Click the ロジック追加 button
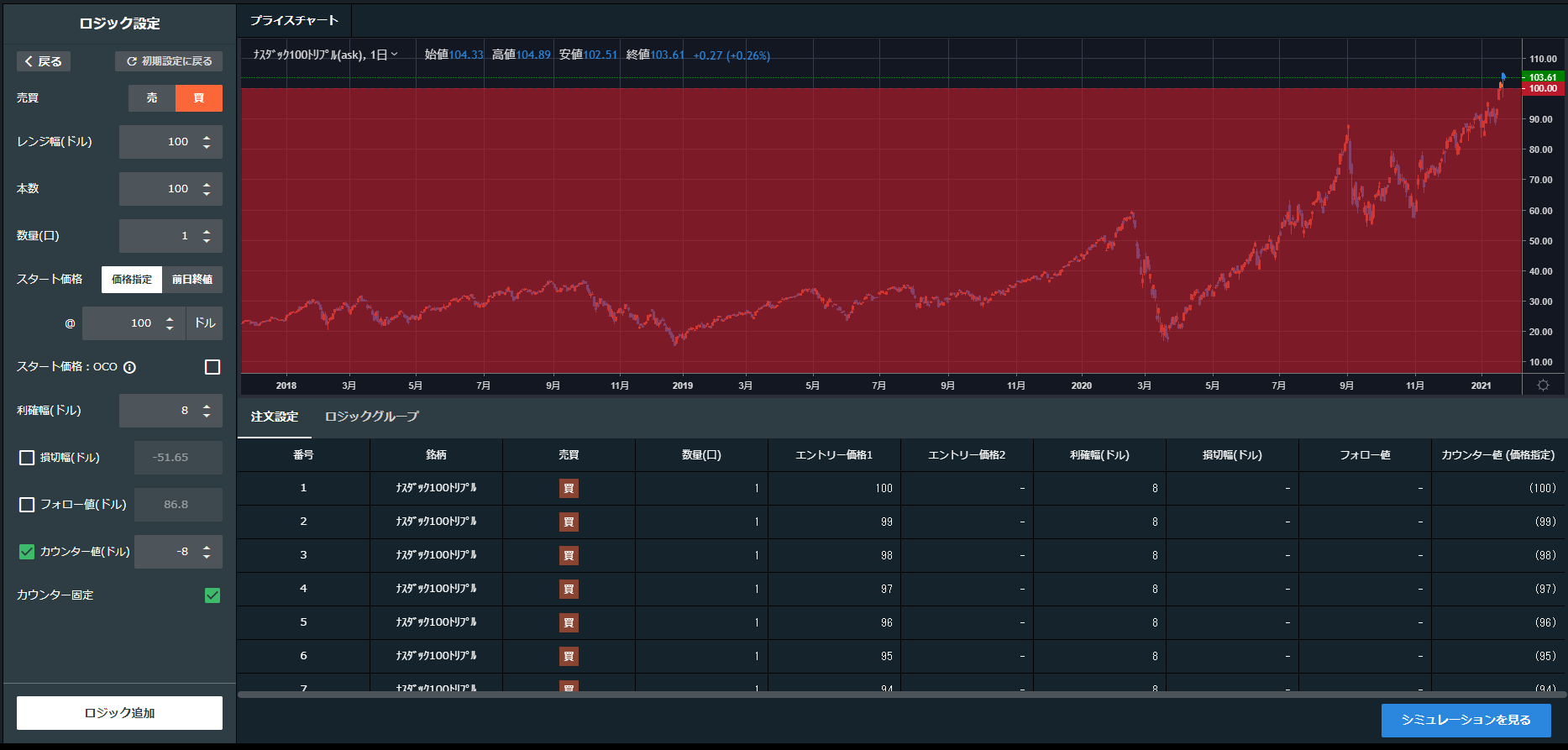The image size is (1568, 750). pyautogui.click(x=119, y=713)
